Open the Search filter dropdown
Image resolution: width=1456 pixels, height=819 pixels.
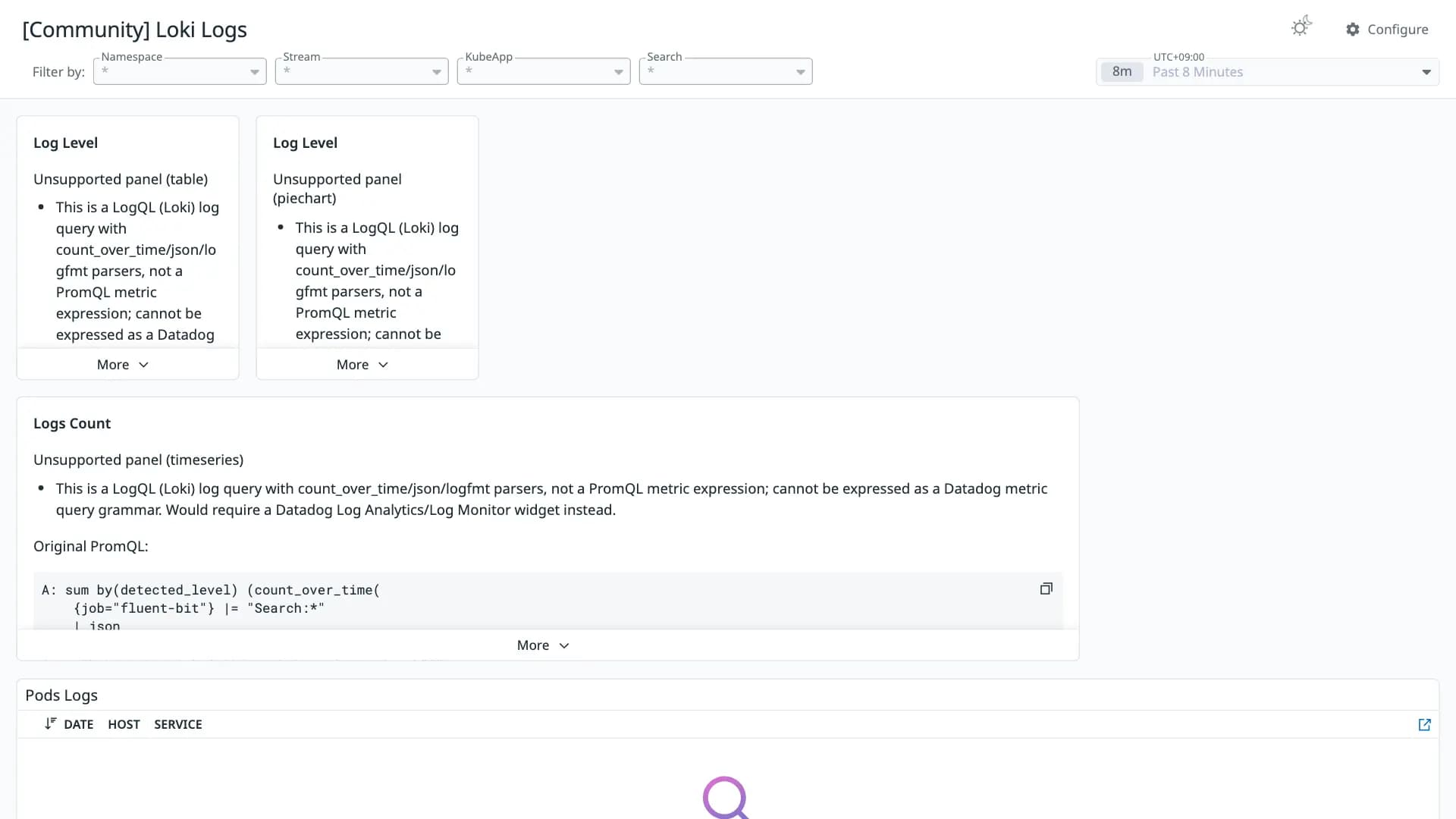pyautogui.click(x=726, y=71)
